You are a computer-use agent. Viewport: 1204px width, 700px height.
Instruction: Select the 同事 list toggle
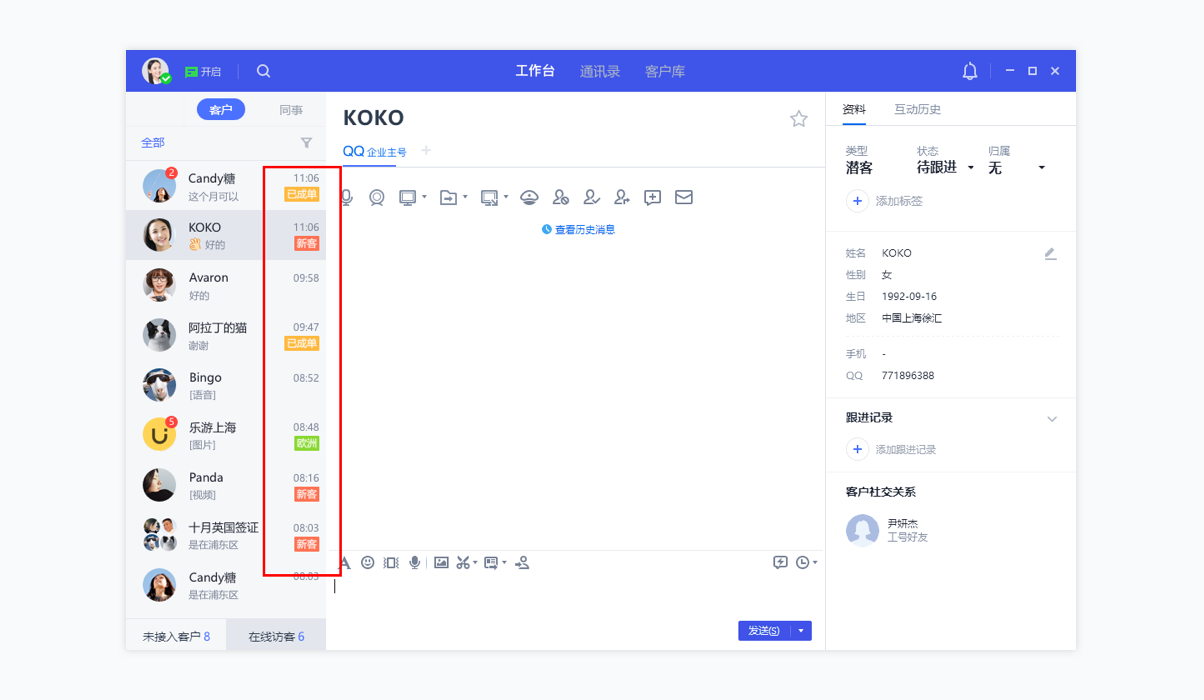coord(291,110)
